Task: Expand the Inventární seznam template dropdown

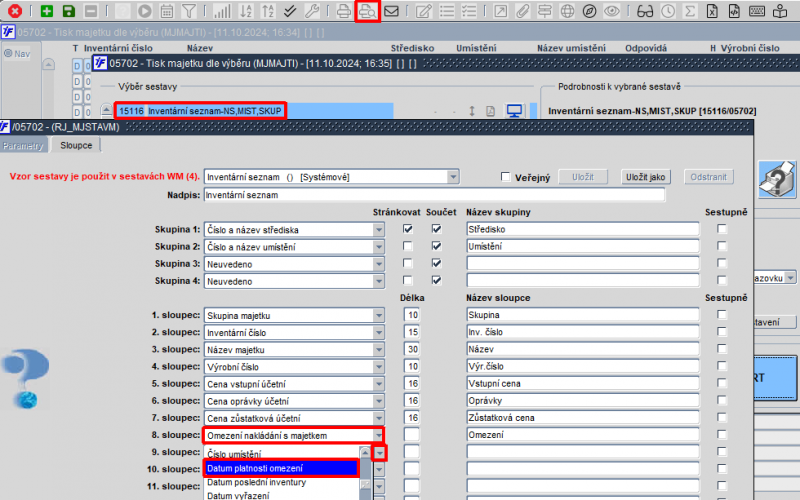Action: pyautogui.click(x=453, y=177)
